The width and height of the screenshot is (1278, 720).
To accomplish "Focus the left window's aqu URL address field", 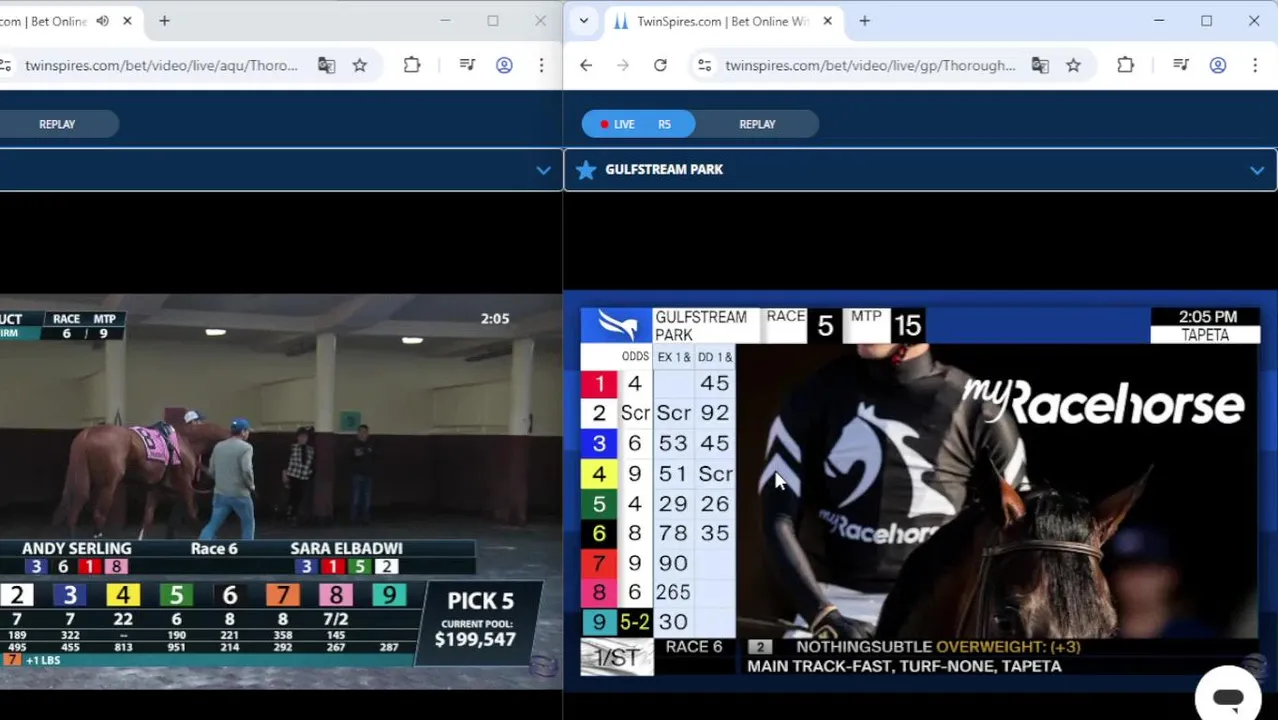I will click(x=162, y=65).
